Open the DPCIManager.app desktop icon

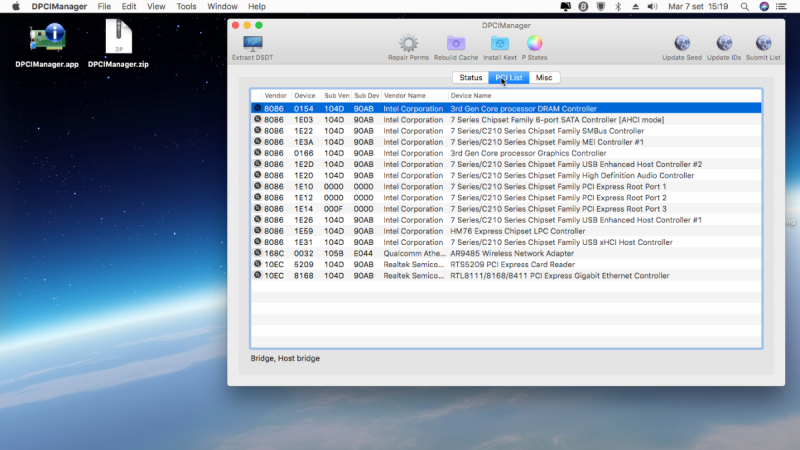[47, 39]
